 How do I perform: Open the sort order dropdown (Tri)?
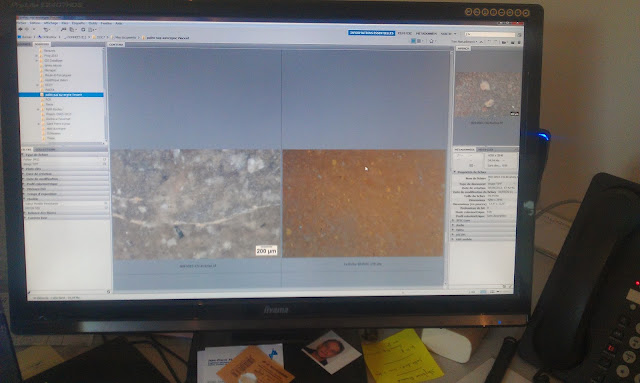(x=465, y=42)
